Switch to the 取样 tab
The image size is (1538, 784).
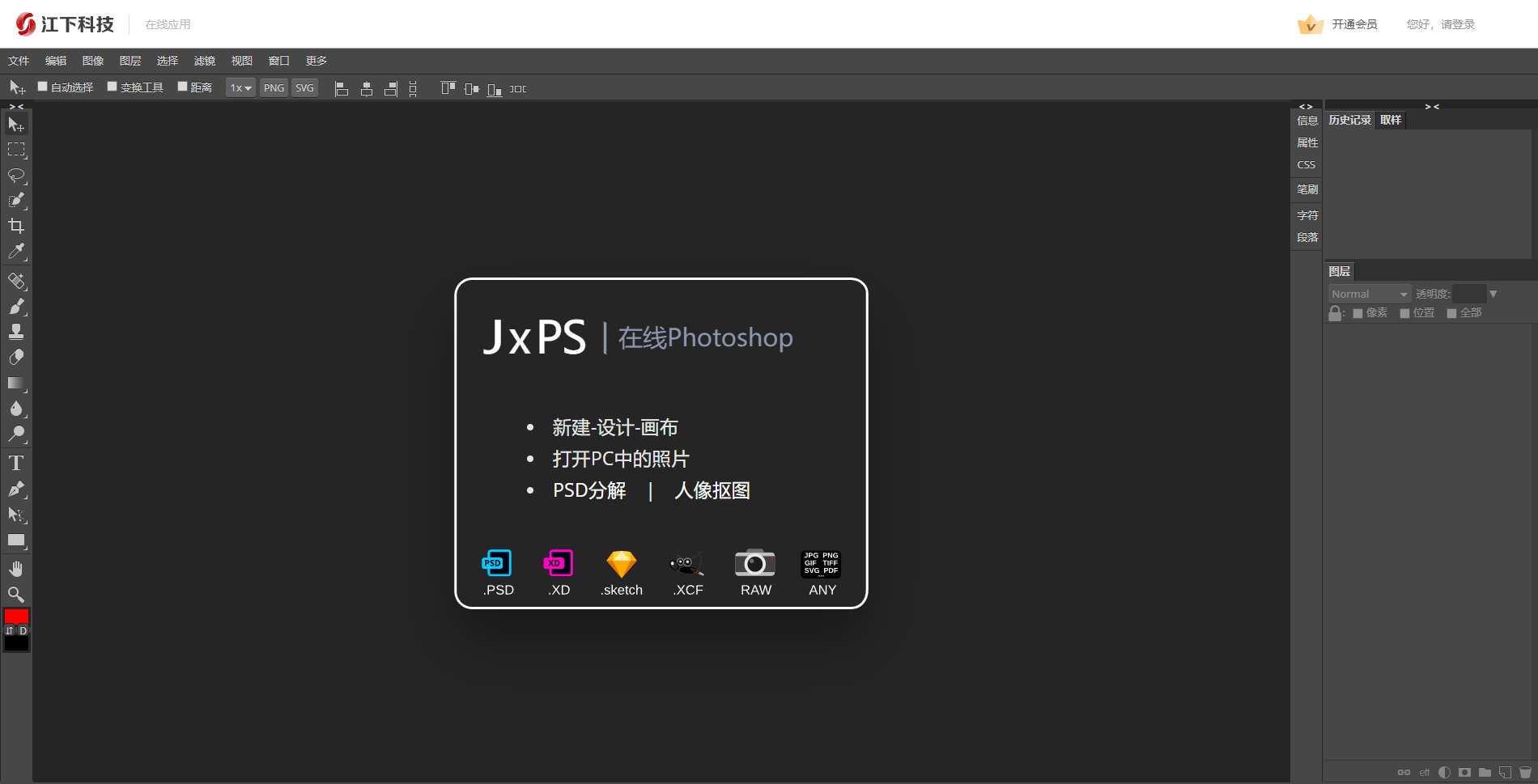click(1391, 120)
